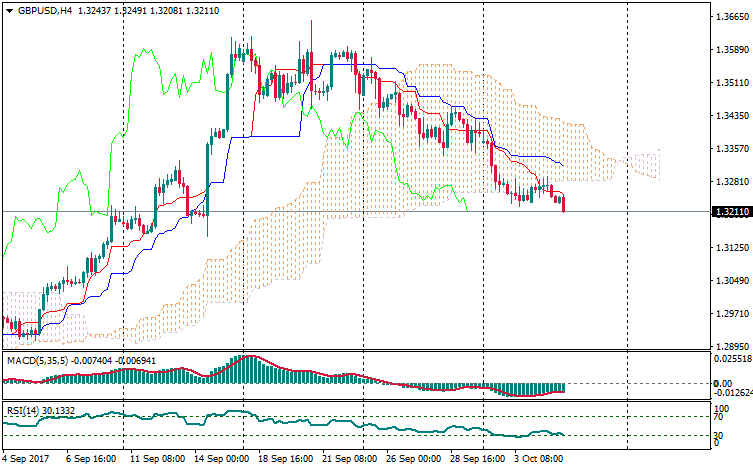Viewport: 753px width, 470px height.
Task: Click the 1.31250 price axis label
Action: (x=727, y=247)
